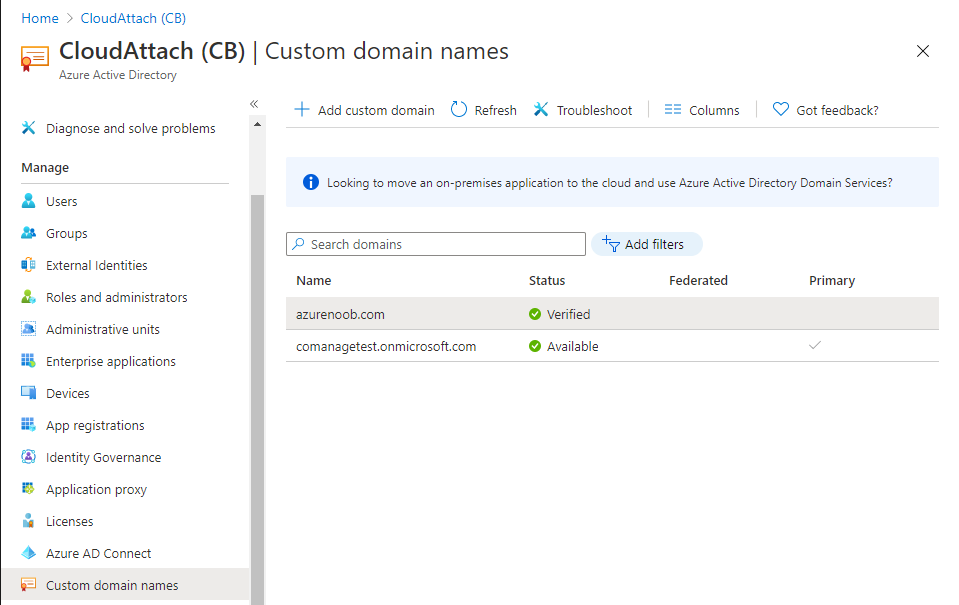Click the Primary checkmark for comanagetest domain
The width and height of the screenshot is (959, 605).
[x=815, y=345]
